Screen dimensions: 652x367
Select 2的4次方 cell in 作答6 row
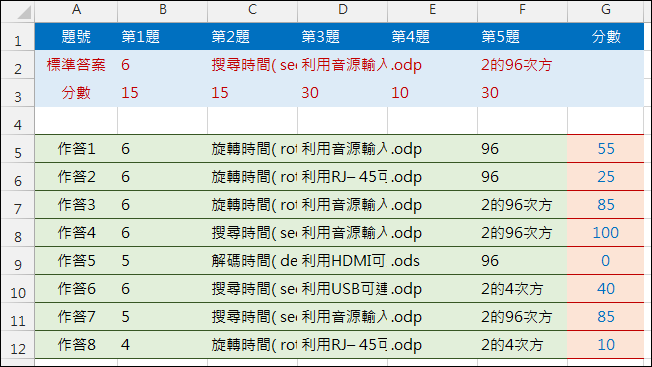(x=522, y=288)
